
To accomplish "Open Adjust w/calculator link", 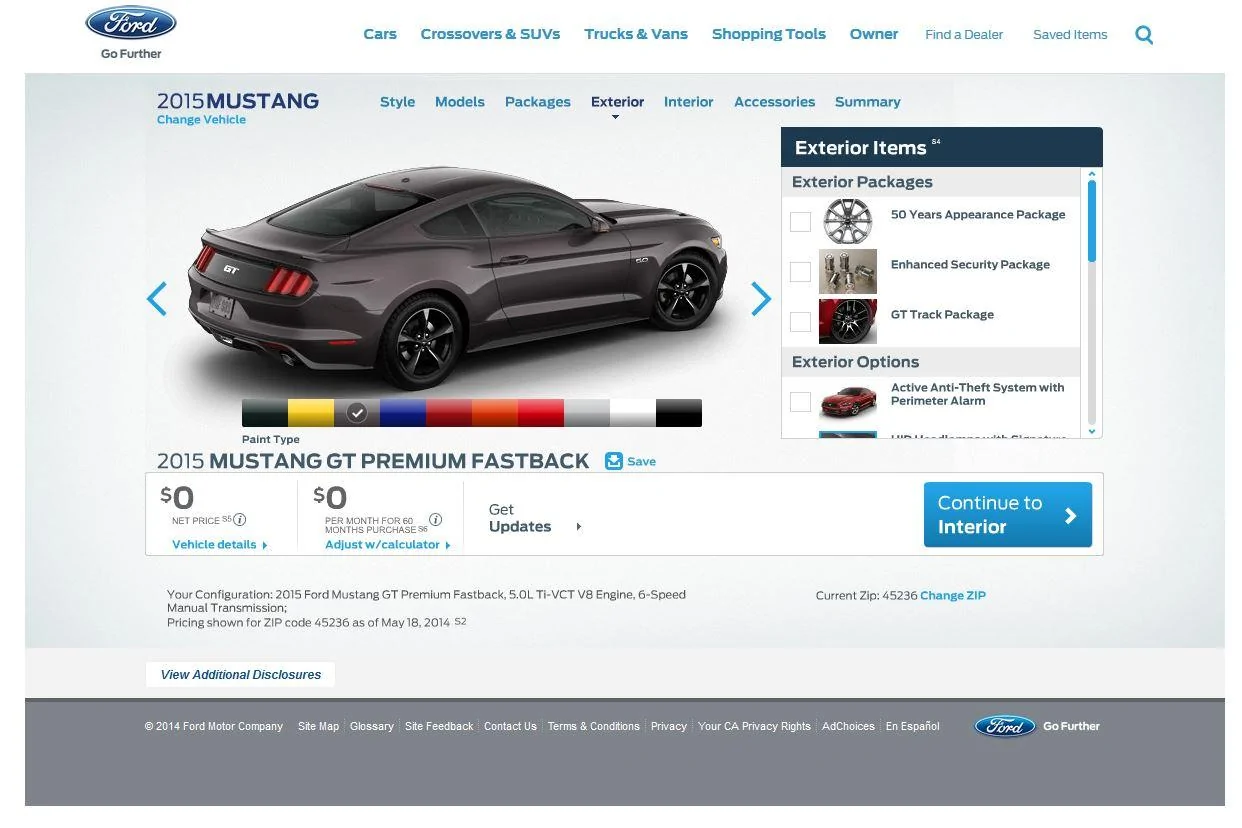I will pyautogui.click(x=388, y=545).
